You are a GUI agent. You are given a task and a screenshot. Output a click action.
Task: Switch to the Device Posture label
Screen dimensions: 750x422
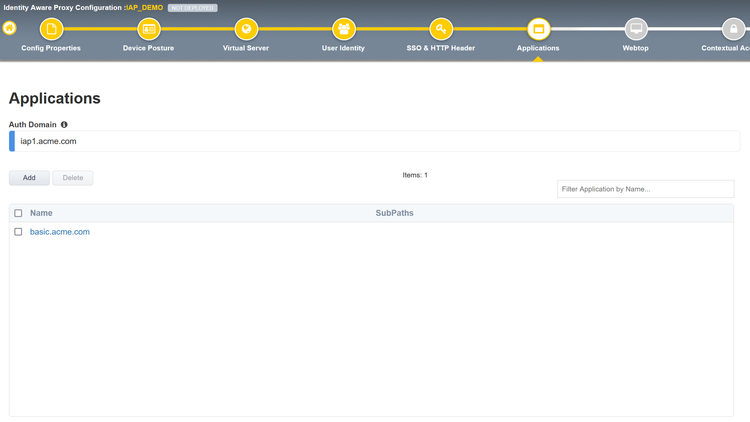[148, 48]
